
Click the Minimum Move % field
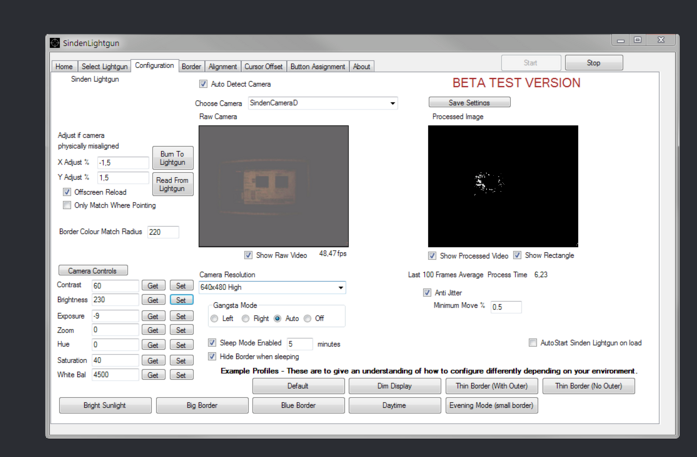506,307
